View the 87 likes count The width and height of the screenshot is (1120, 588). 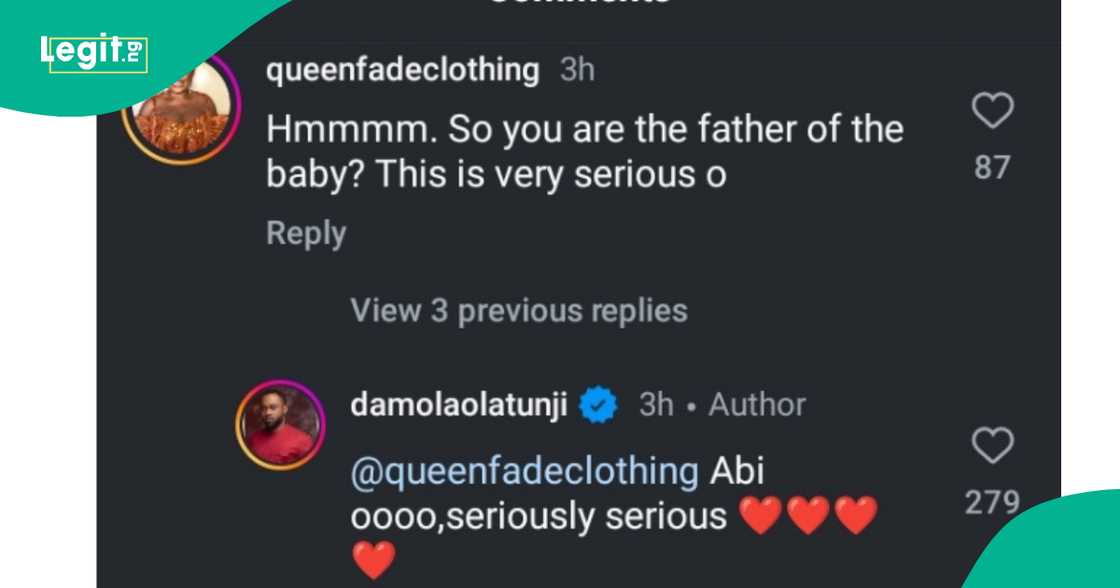(992, 167)
